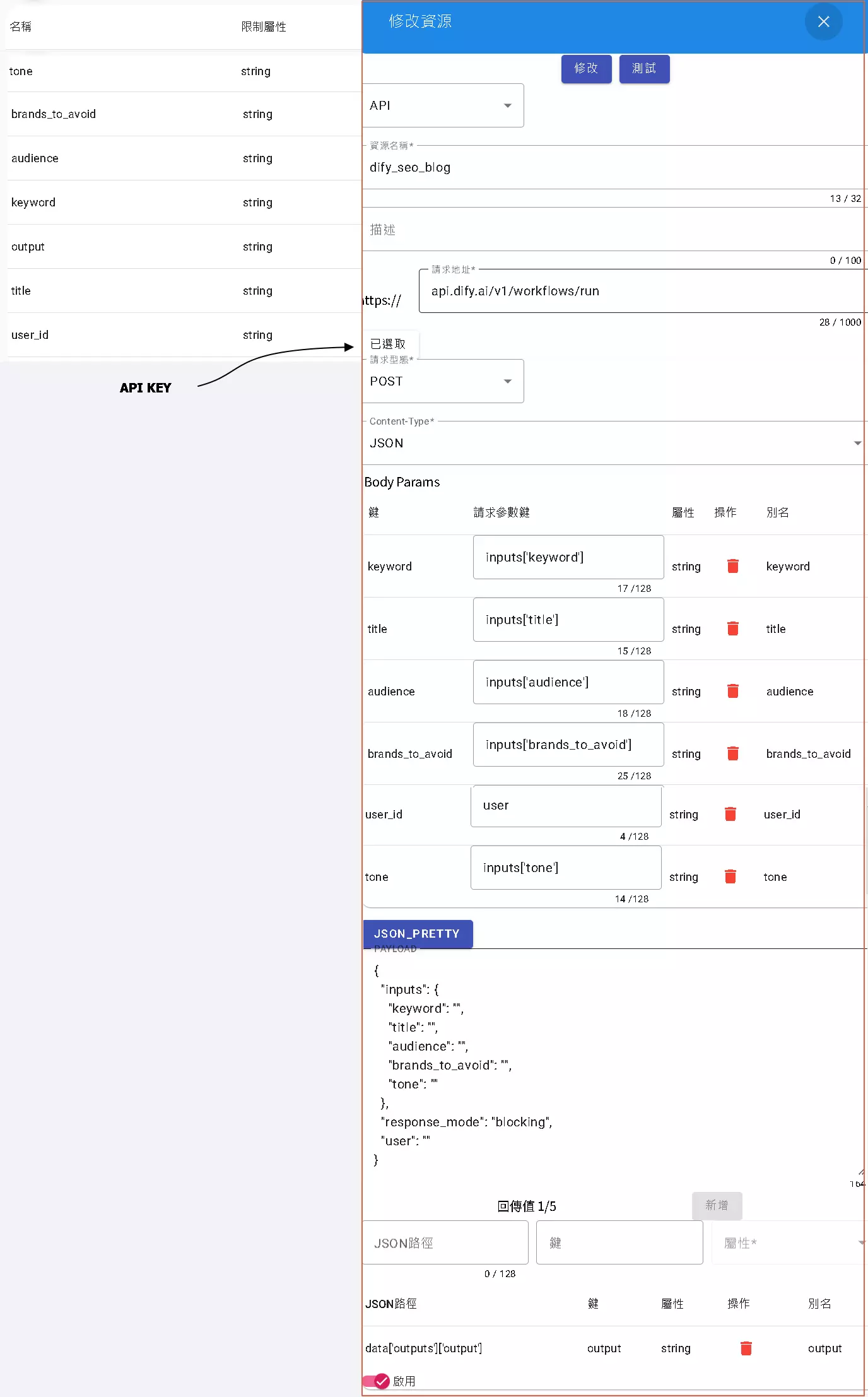Open the 屬性 attribute dropdown
868x1397 pixels.
pyautogui.click(x=789, y=1243)
